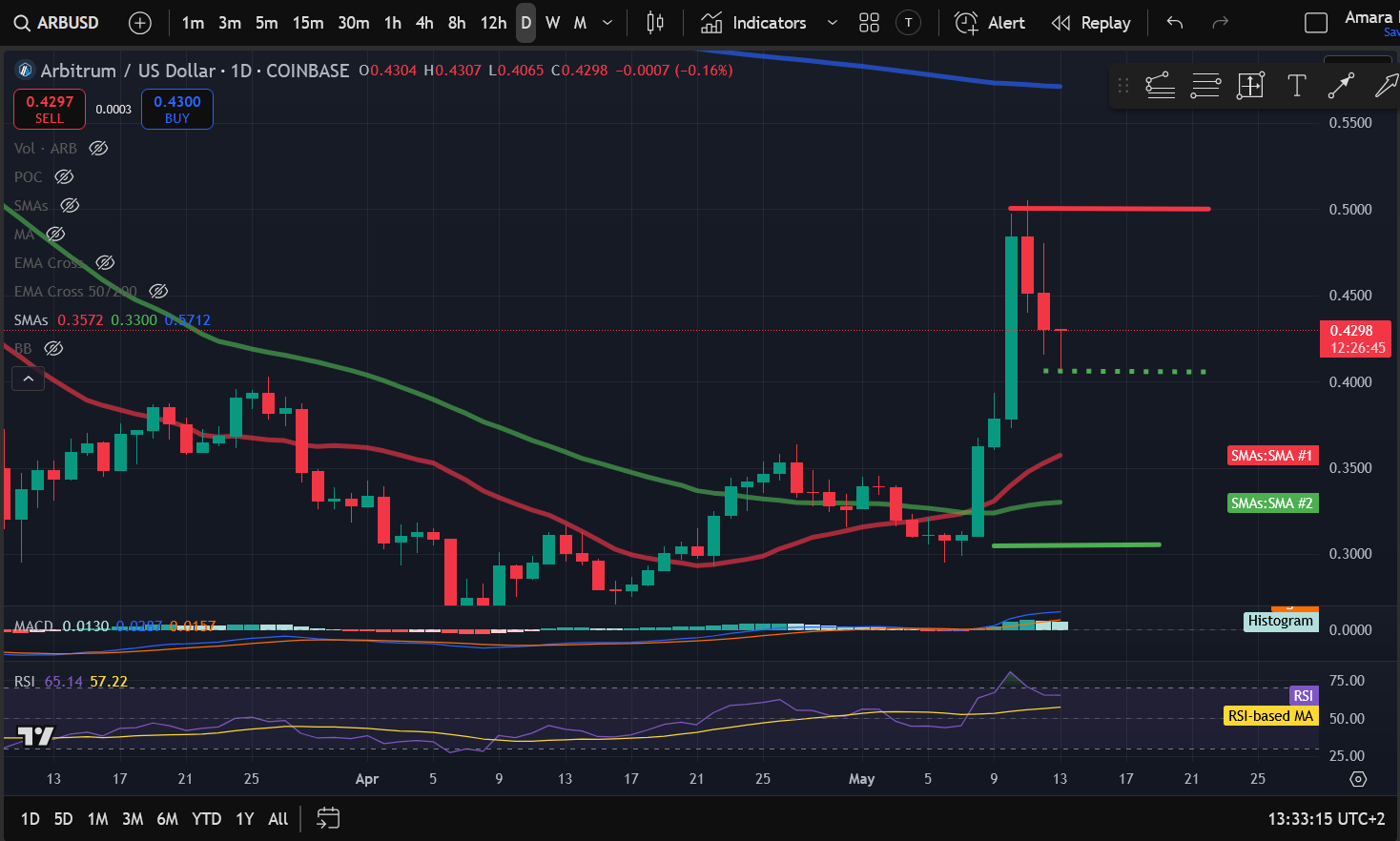Open timezone menu 13:33:15 UTC+2
Screen dimensions: 1400x841
point(1326,819)
